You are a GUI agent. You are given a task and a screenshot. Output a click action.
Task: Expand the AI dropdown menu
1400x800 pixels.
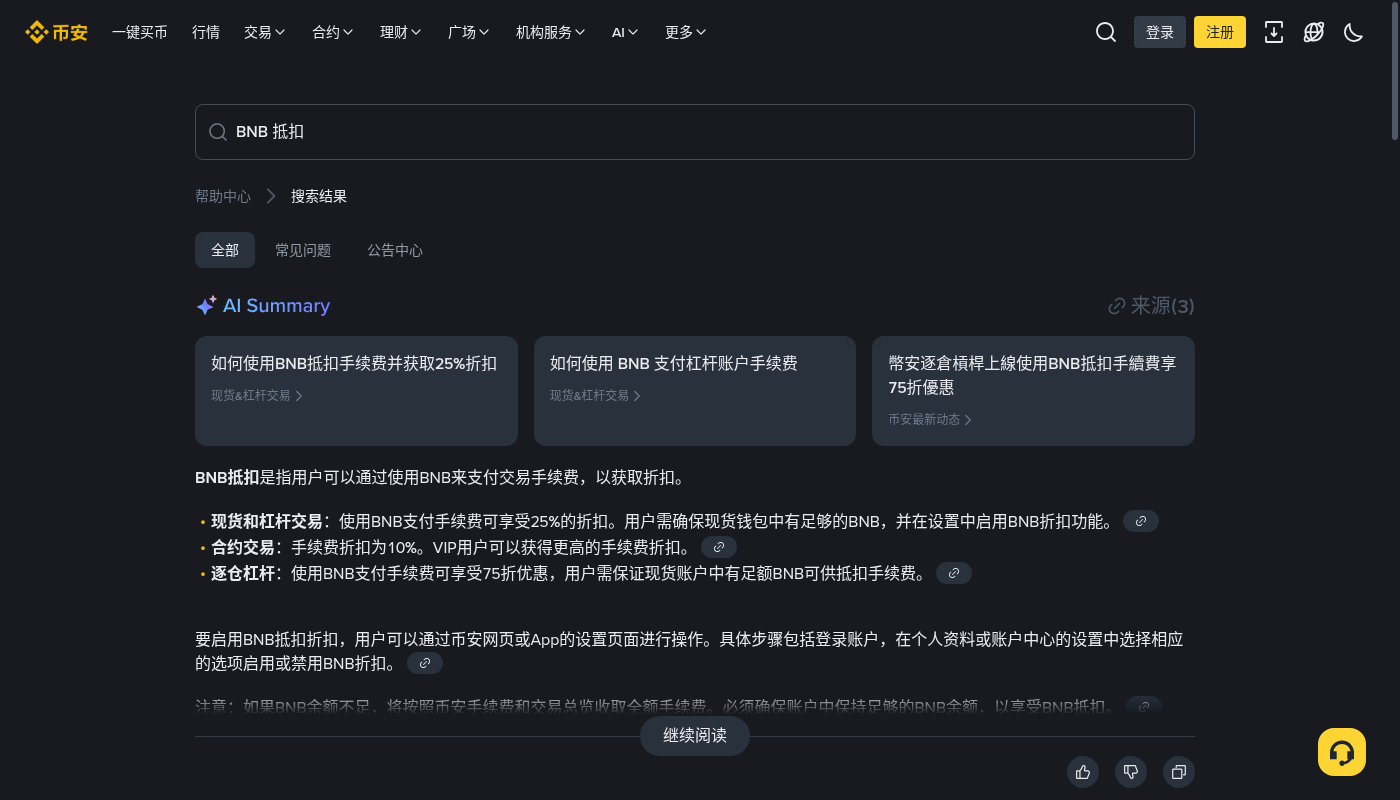click(x=626, y=32)
